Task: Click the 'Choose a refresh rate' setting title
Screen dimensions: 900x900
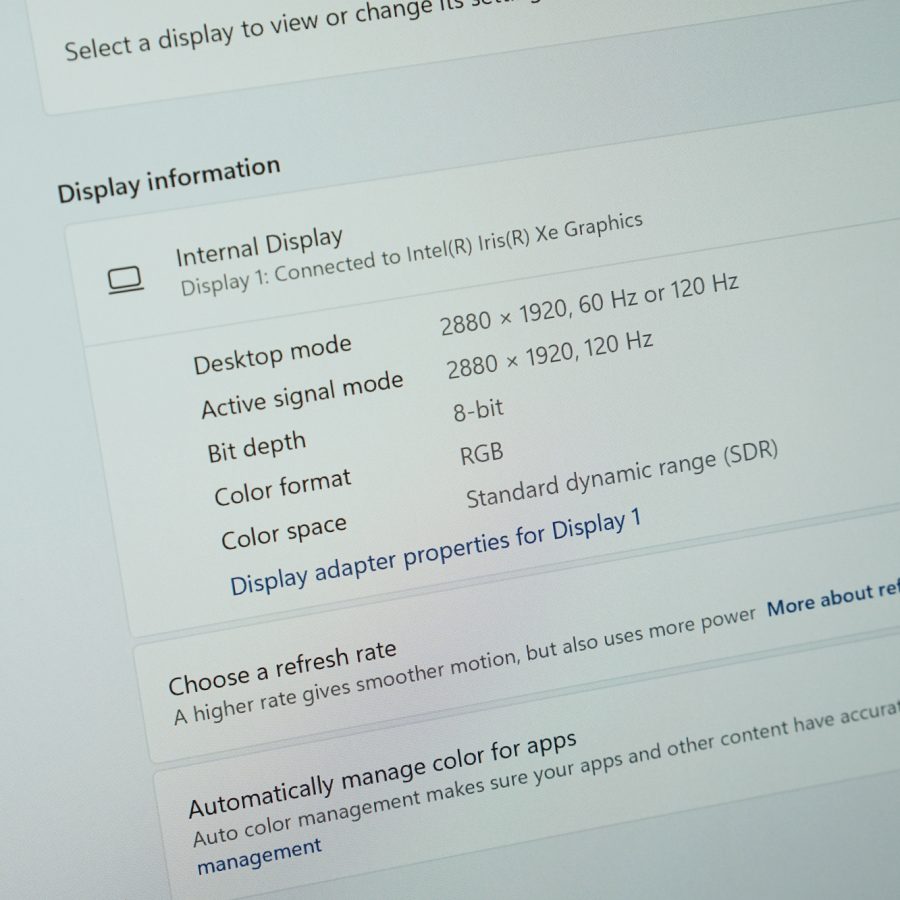Action: pos(282,669)
